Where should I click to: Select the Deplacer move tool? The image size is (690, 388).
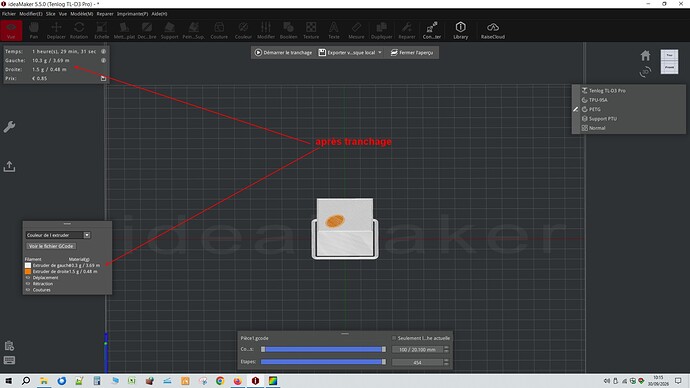coord(56,30)
